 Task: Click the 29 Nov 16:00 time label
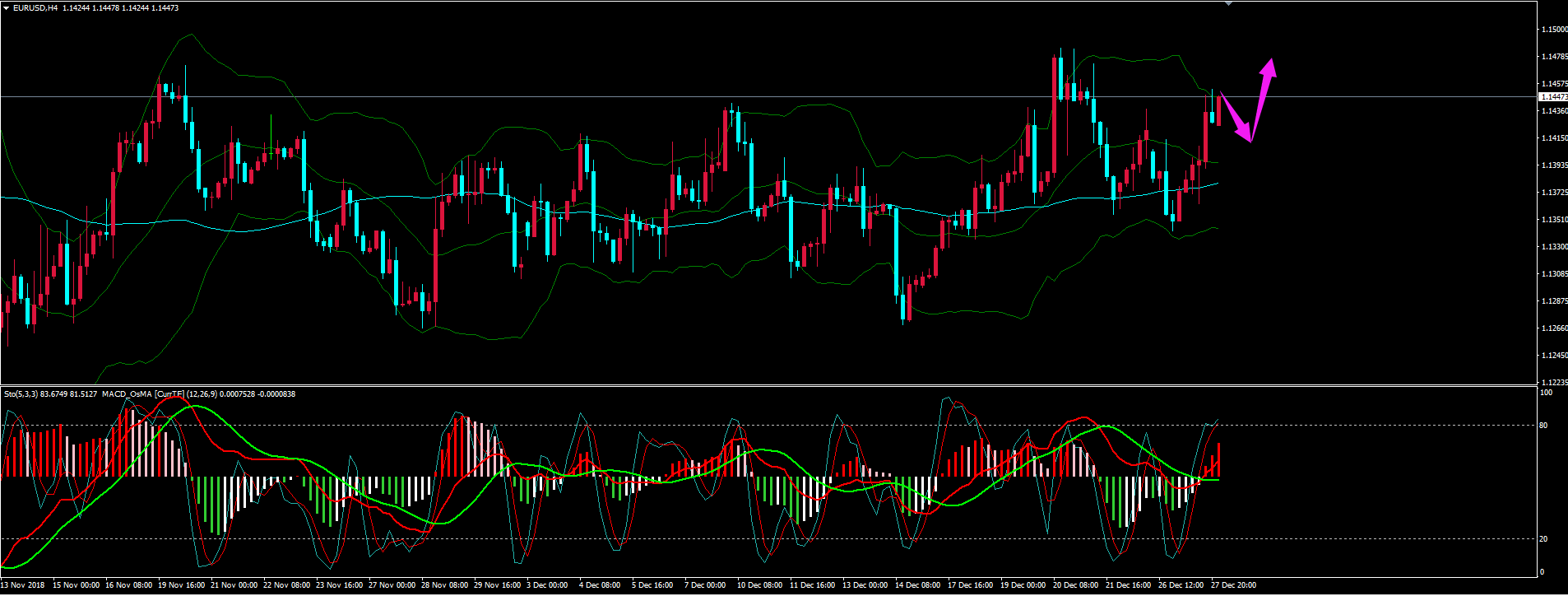point(497,585)
